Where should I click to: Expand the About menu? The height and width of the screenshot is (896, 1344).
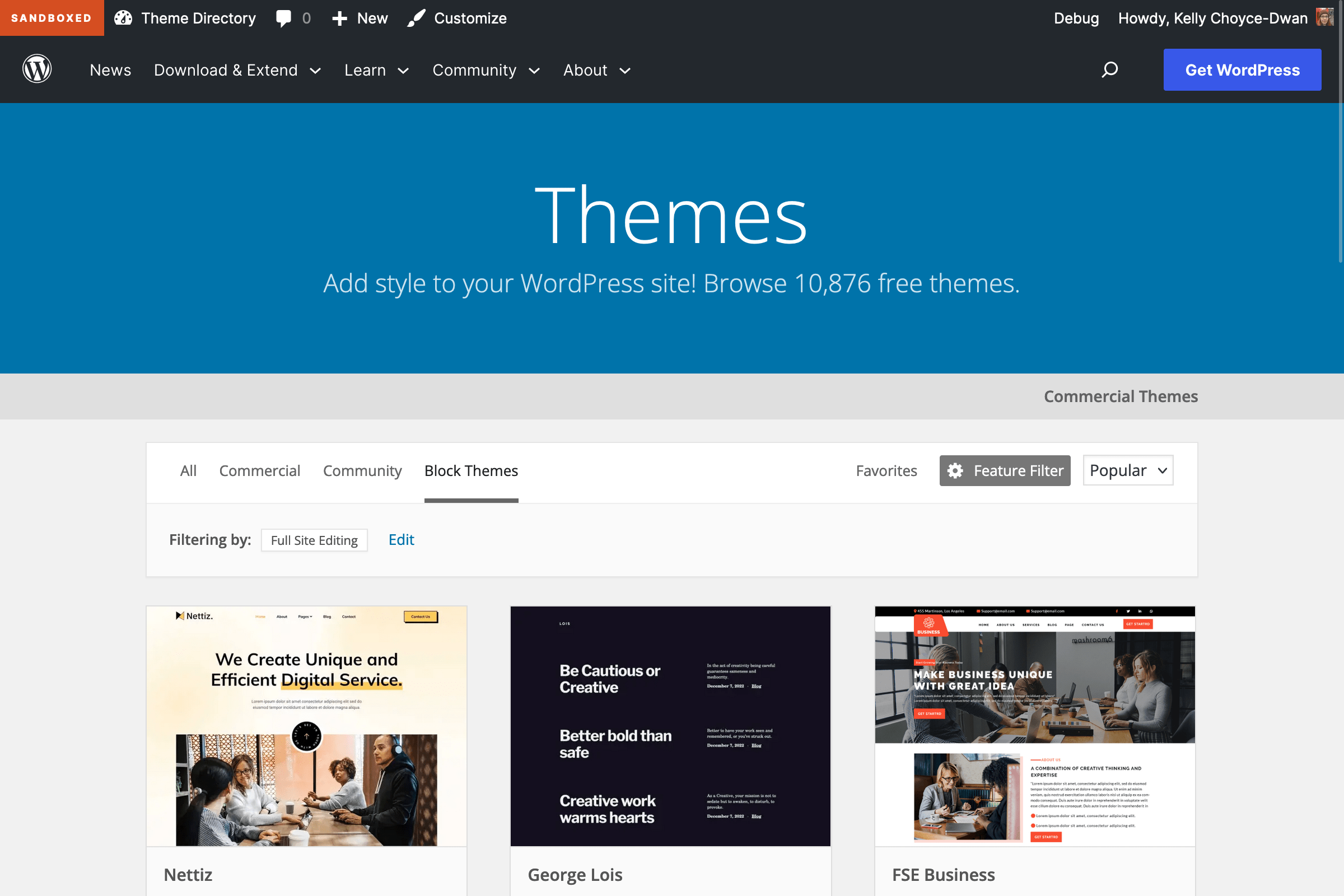(x=596, y=71)
